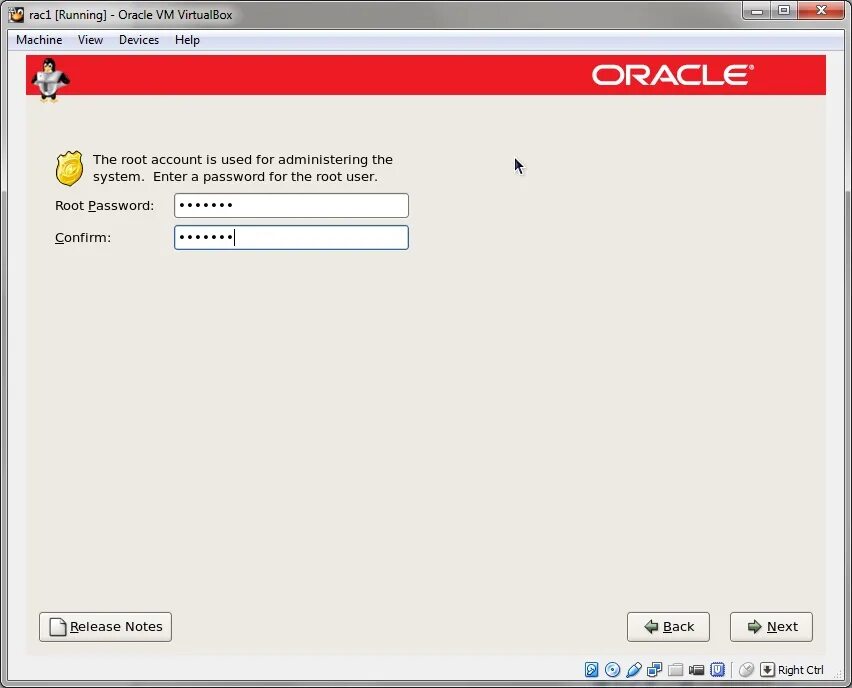
Task: Click the Tux penguin installer logo
Action: (50, 80)
